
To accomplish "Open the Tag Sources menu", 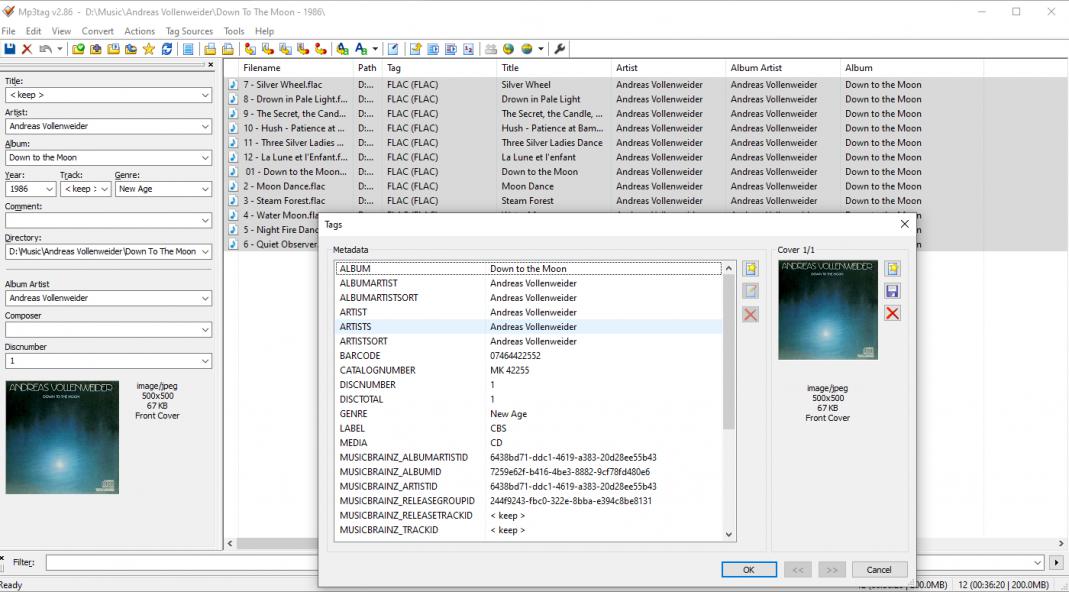I will click(x=189, y=31).
